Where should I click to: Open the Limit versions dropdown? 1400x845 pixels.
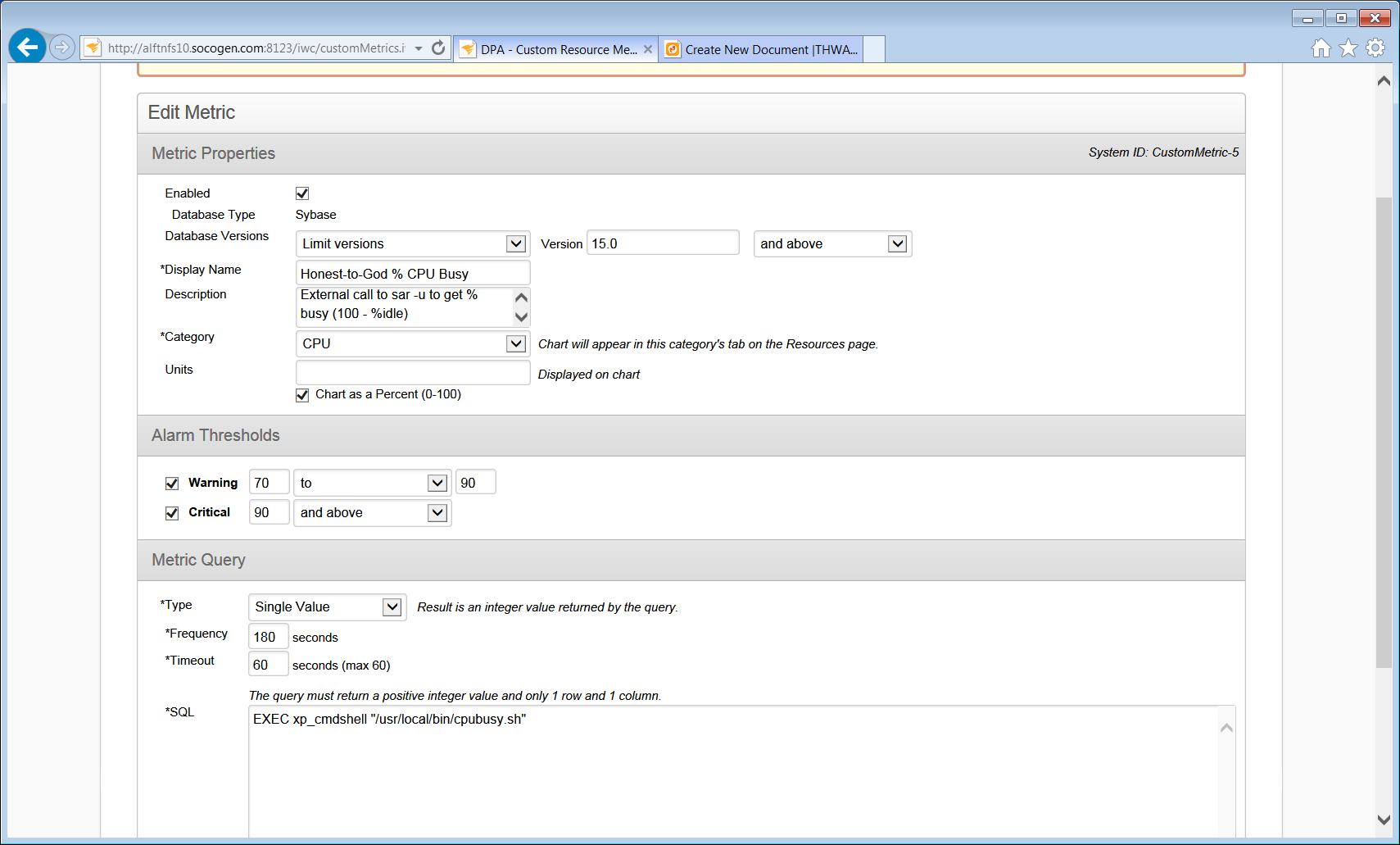tap(413, 243)
